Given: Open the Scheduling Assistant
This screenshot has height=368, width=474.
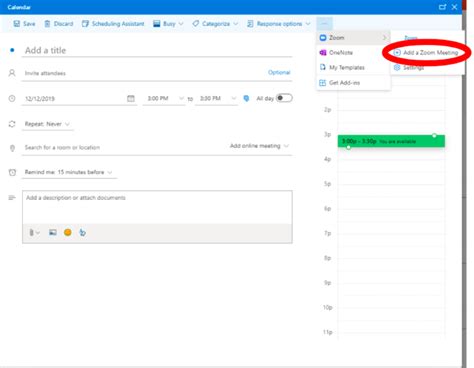Looking at the screenshot, I should (x=113, y=24).
